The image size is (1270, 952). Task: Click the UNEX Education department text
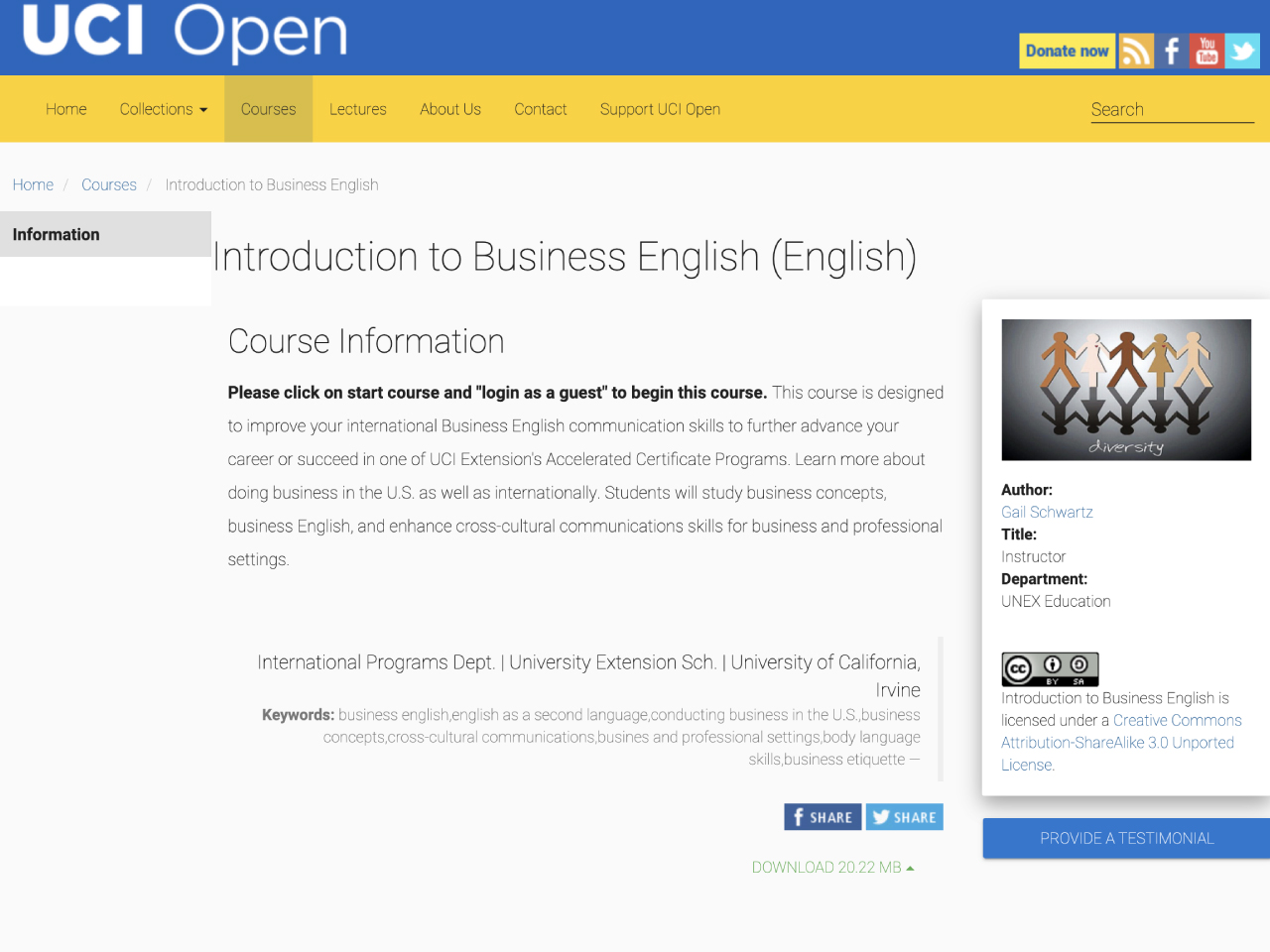pyautogui.click(x=1056, y=601)
